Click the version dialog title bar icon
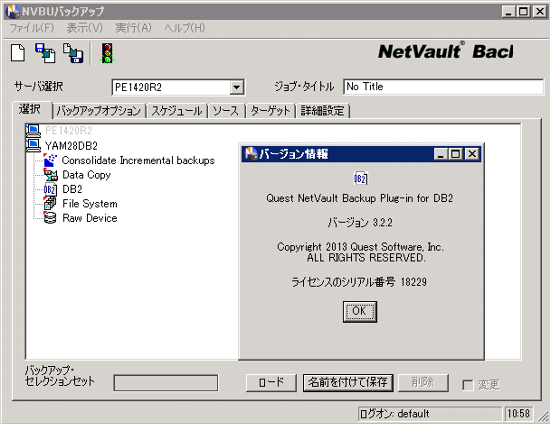 coord(250,154)
